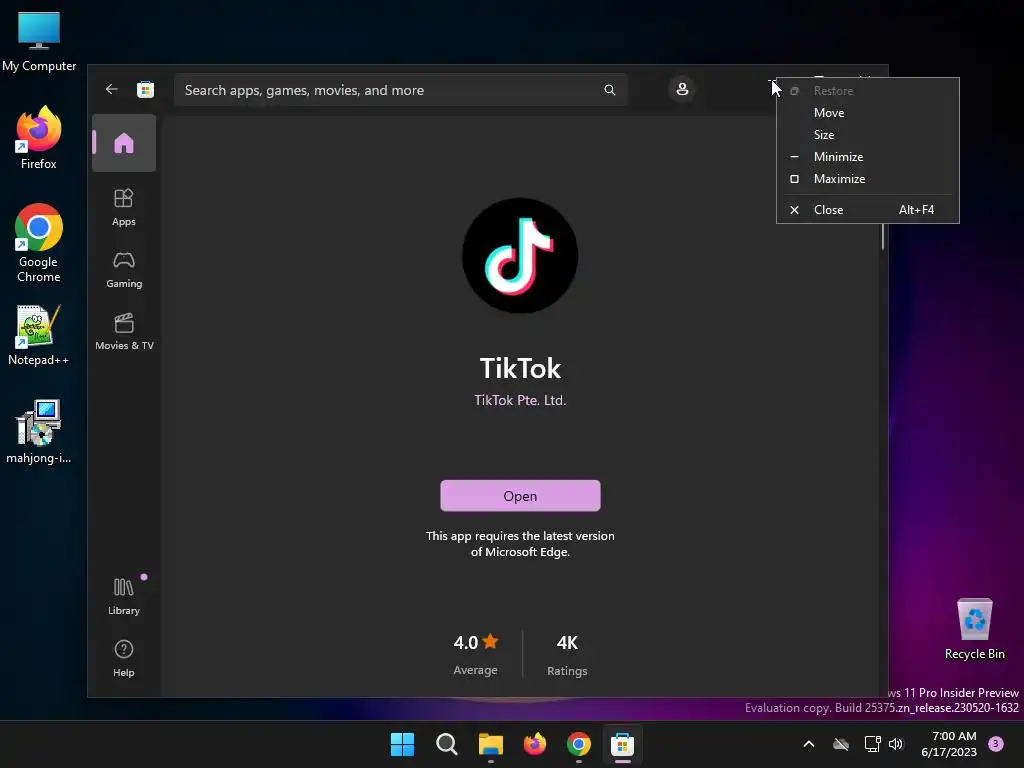The height and width of the screenshot is (768, 1024).
Task: Select Firefox desktop shortcut
Action: click(39, 138)
